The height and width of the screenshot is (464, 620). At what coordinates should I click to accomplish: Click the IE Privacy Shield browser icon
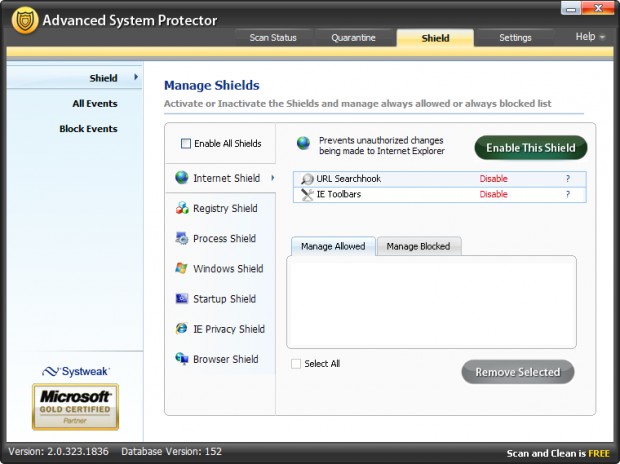181,328
